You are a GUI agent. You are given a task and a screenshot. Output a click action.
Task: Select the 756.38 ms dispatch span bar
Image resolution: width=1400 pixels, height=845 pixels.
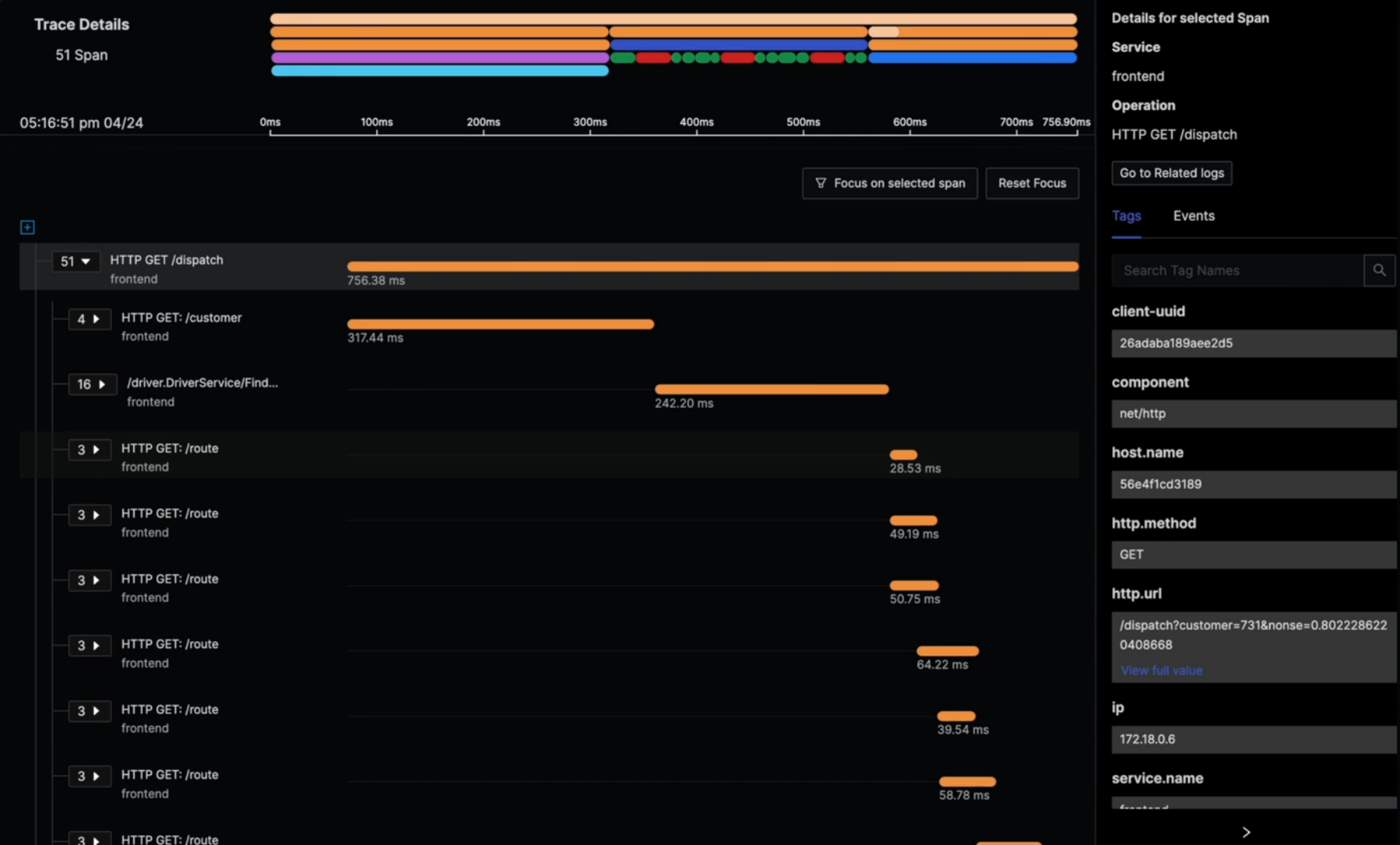712,266
